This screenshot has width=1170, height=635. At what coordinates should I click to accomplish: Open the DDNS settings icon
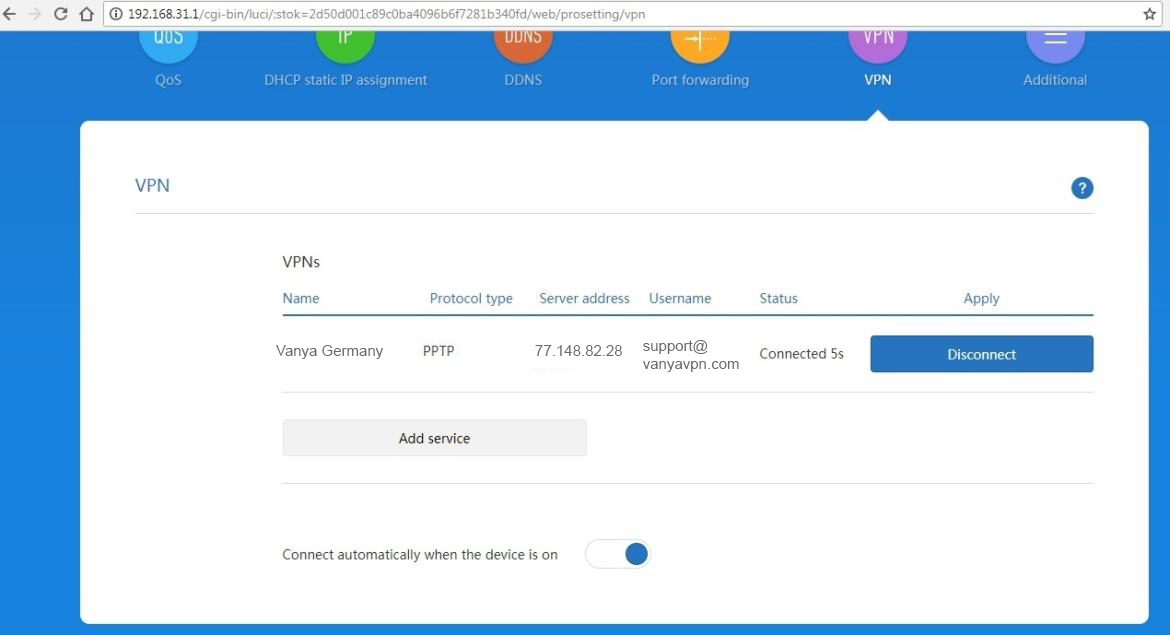pyautogui.click(x=522, y=42)
